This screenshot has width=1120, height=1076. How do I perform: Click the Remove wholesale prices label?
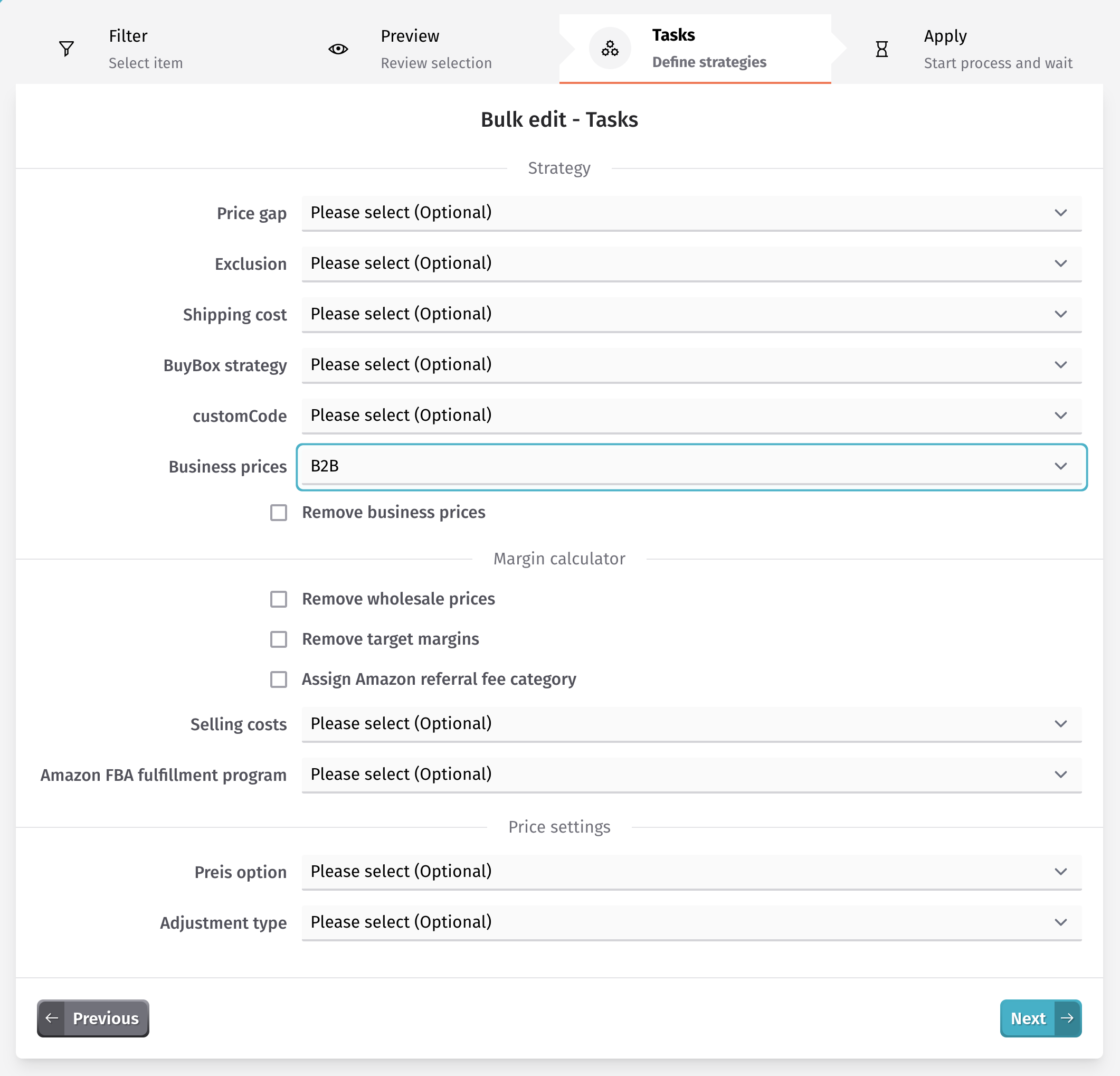click(398, 599)
